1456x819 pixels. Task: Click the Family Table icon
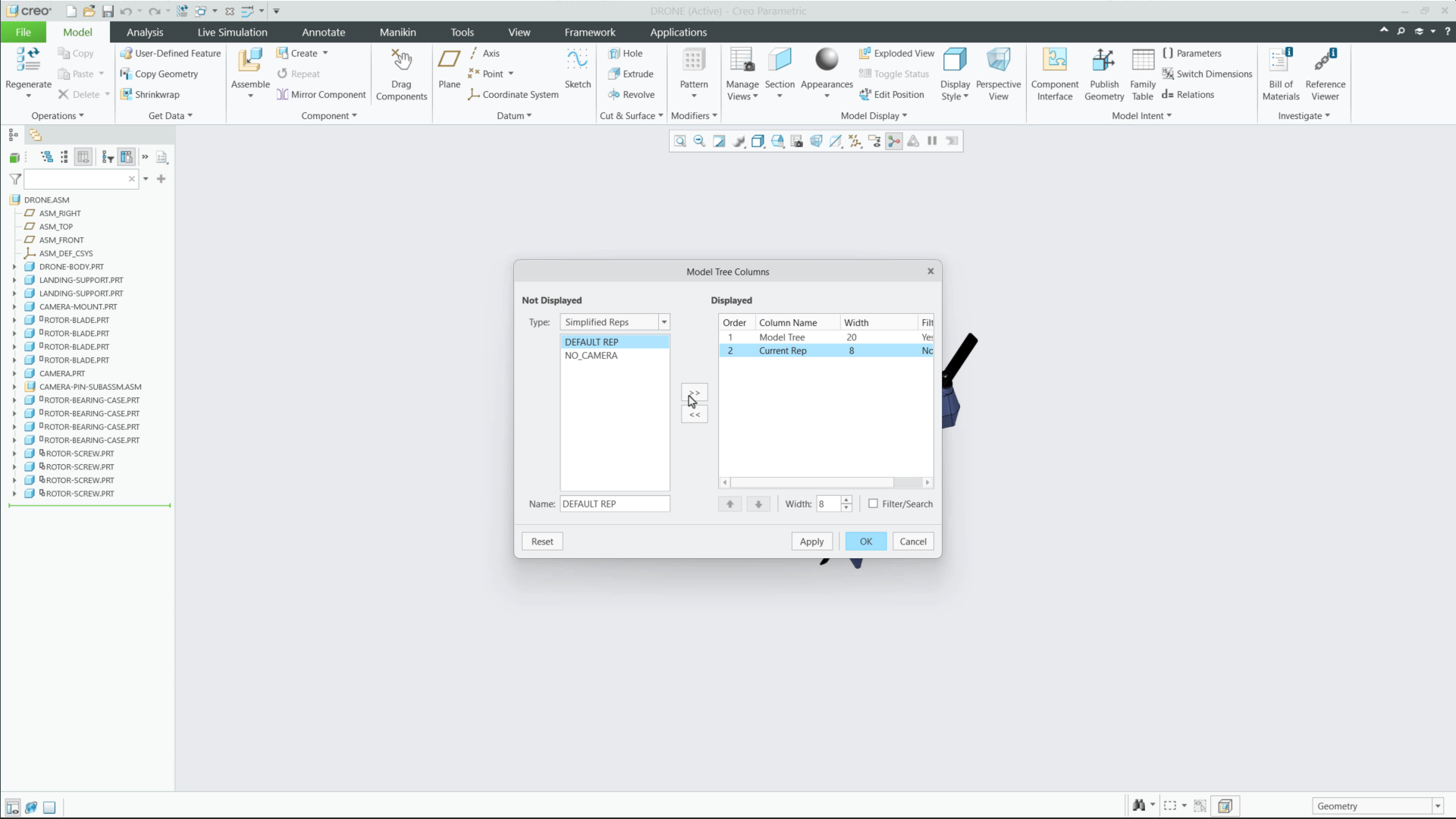pos(1143,61)
